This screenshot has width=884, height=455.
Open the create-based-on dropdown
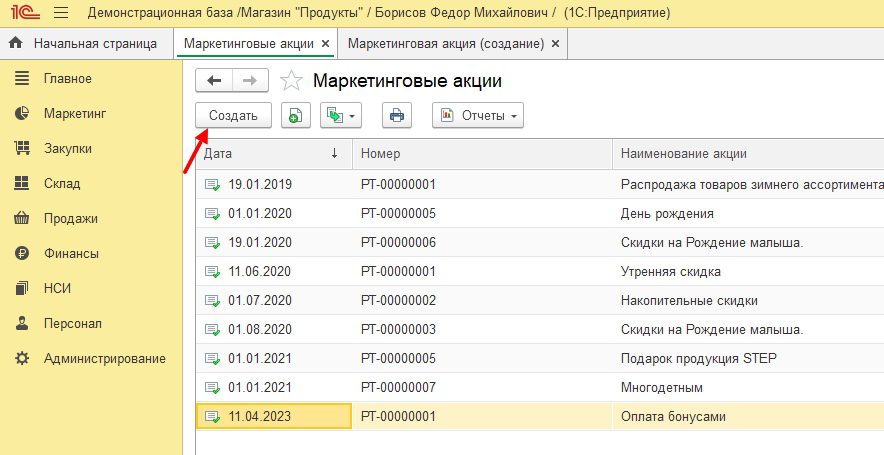tap(340, 116)
